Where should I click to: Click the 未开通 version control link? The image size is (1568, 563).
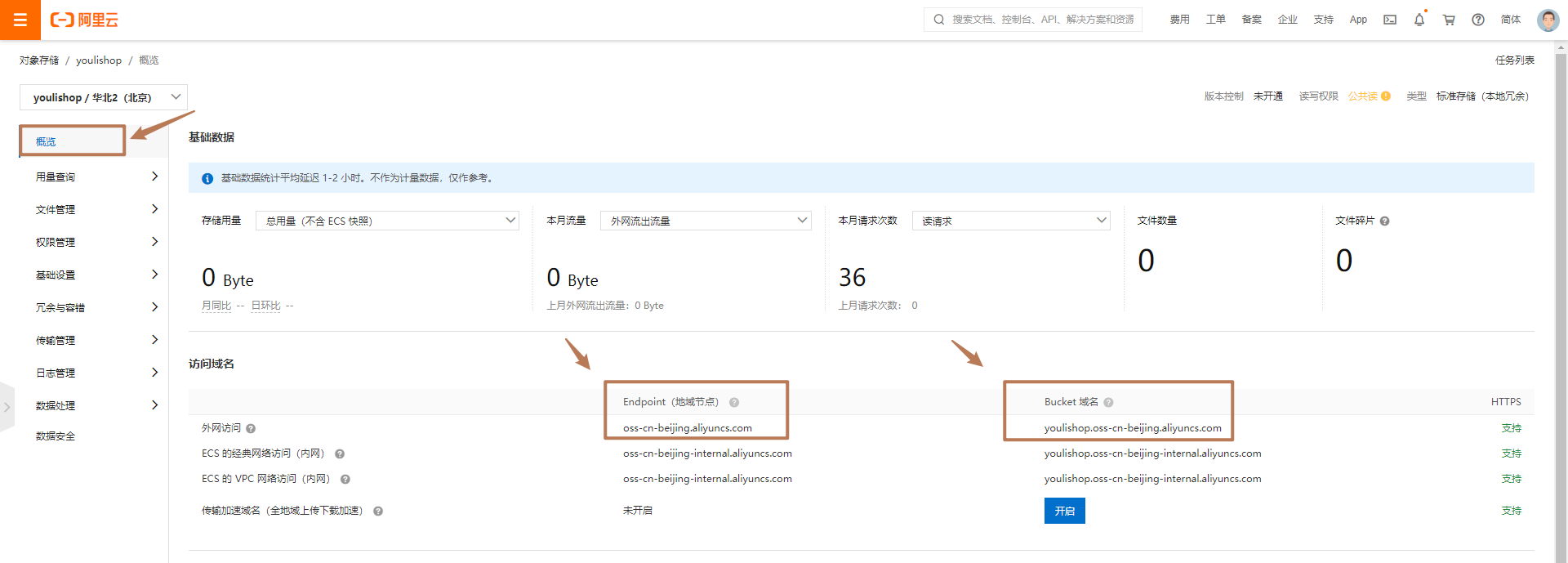[1268, 96]
